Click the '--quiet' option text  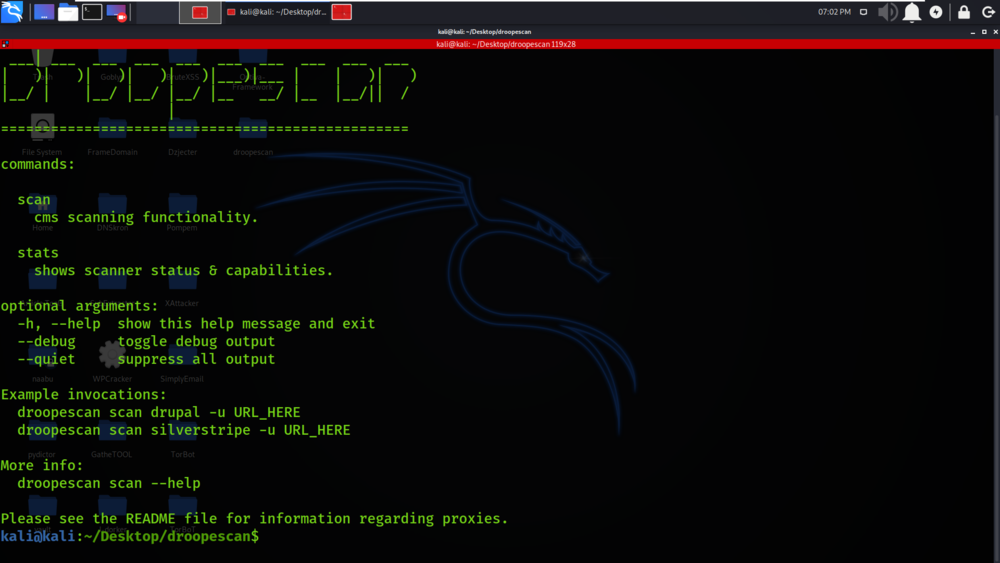pyautogui.click(x=46, y=360)
